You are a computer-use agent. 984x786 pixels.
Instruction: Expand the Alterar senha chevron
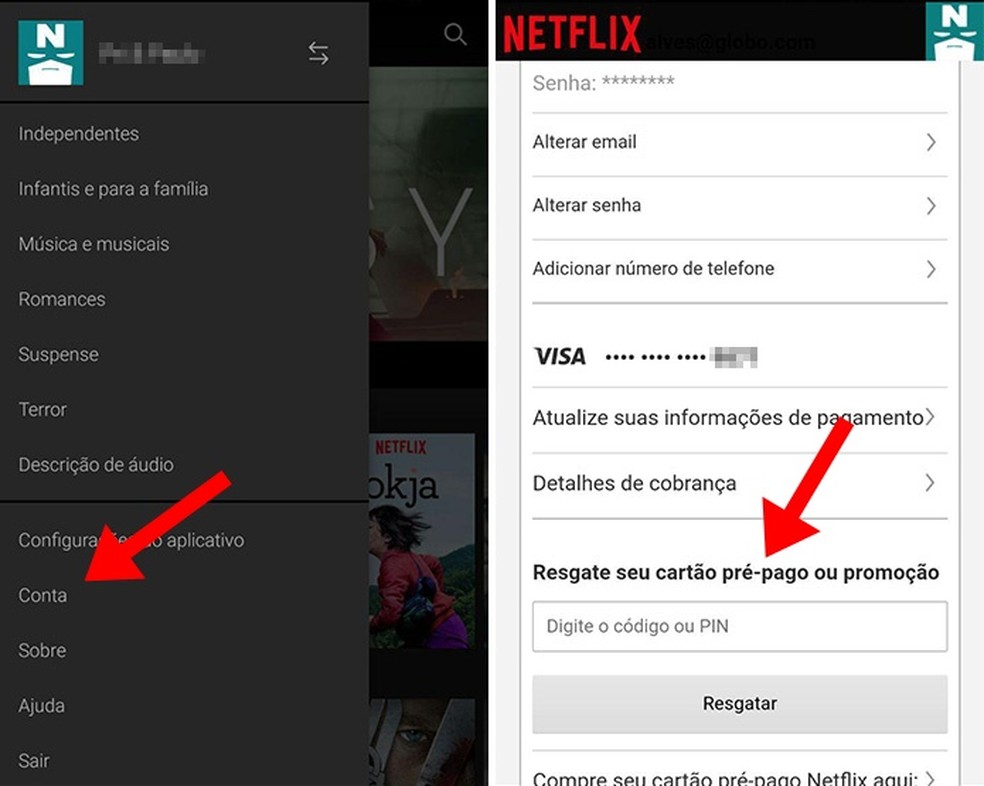pyautogui.click(x=931, y=206)
